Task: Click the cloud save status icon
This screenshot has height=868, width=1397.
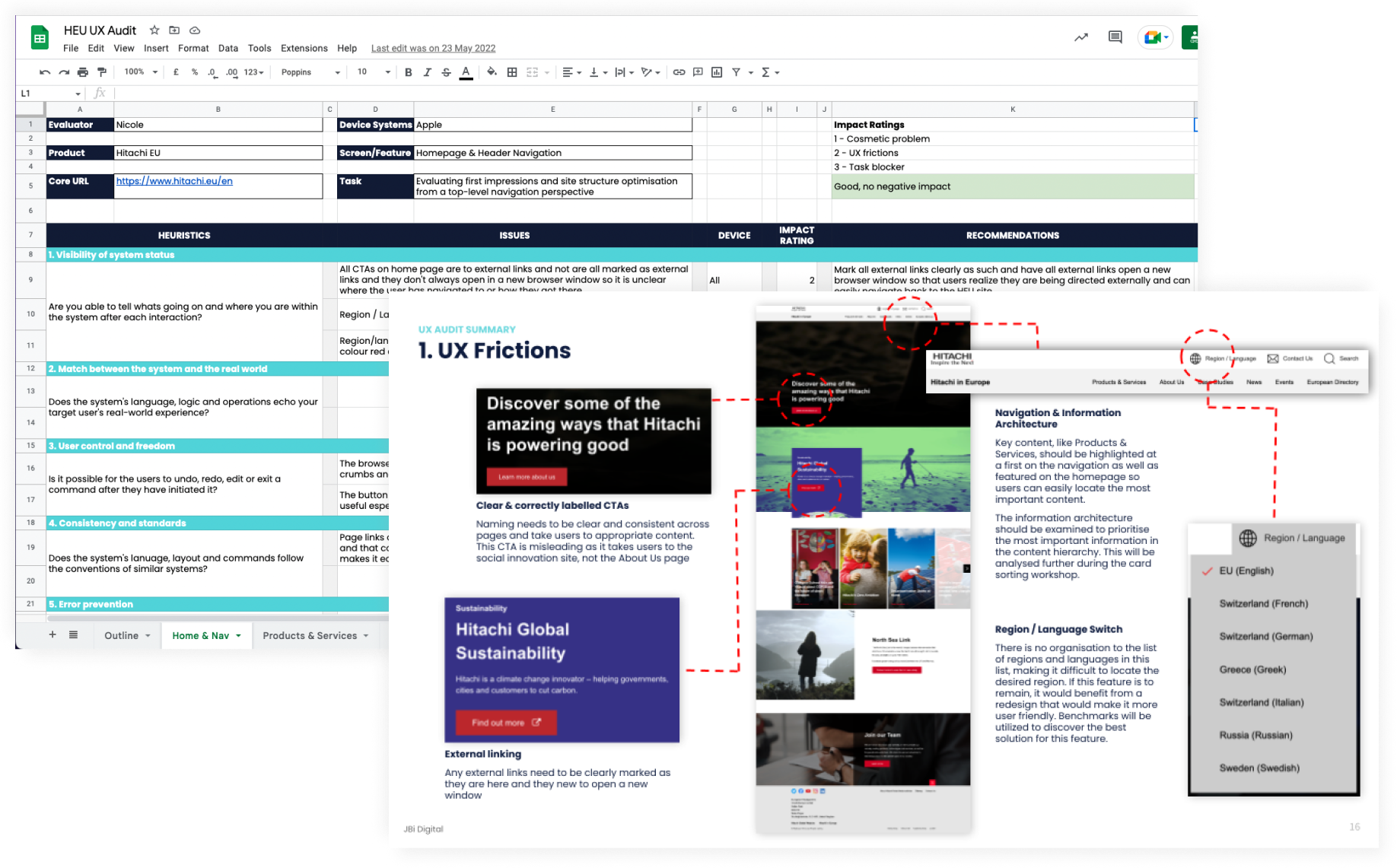Action: [195, 30]
